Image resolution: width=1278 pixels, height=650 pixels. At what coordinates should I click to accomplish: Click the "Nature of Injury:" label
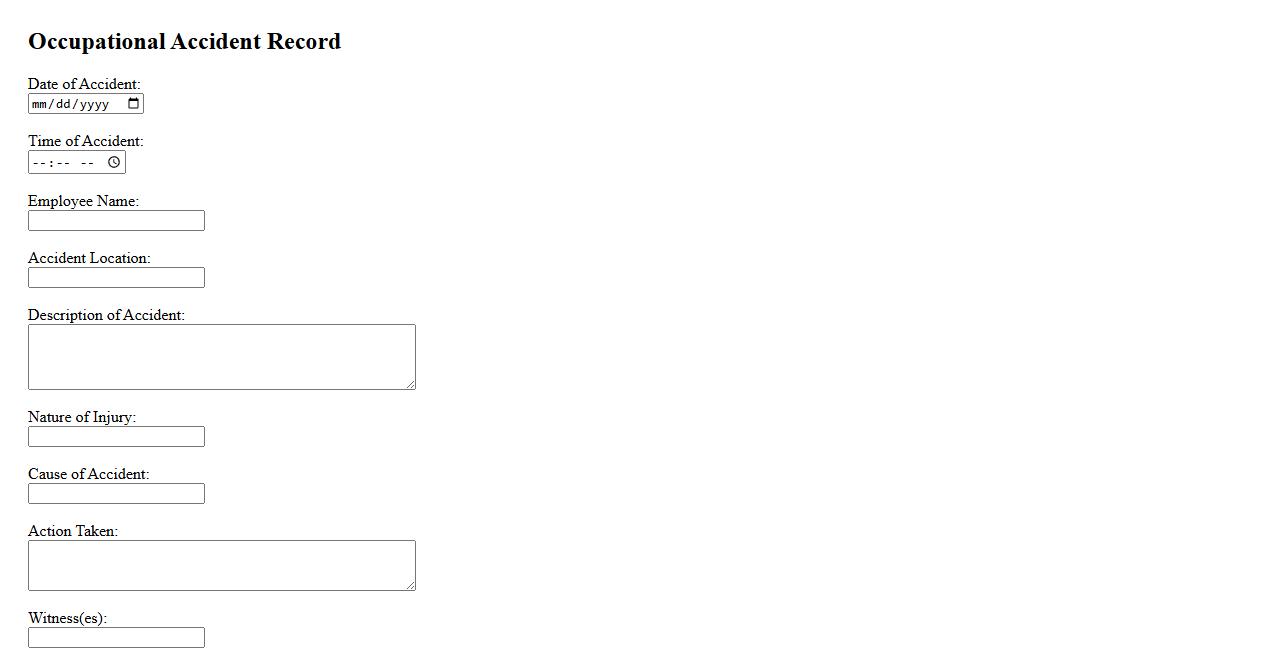point(82,417)
